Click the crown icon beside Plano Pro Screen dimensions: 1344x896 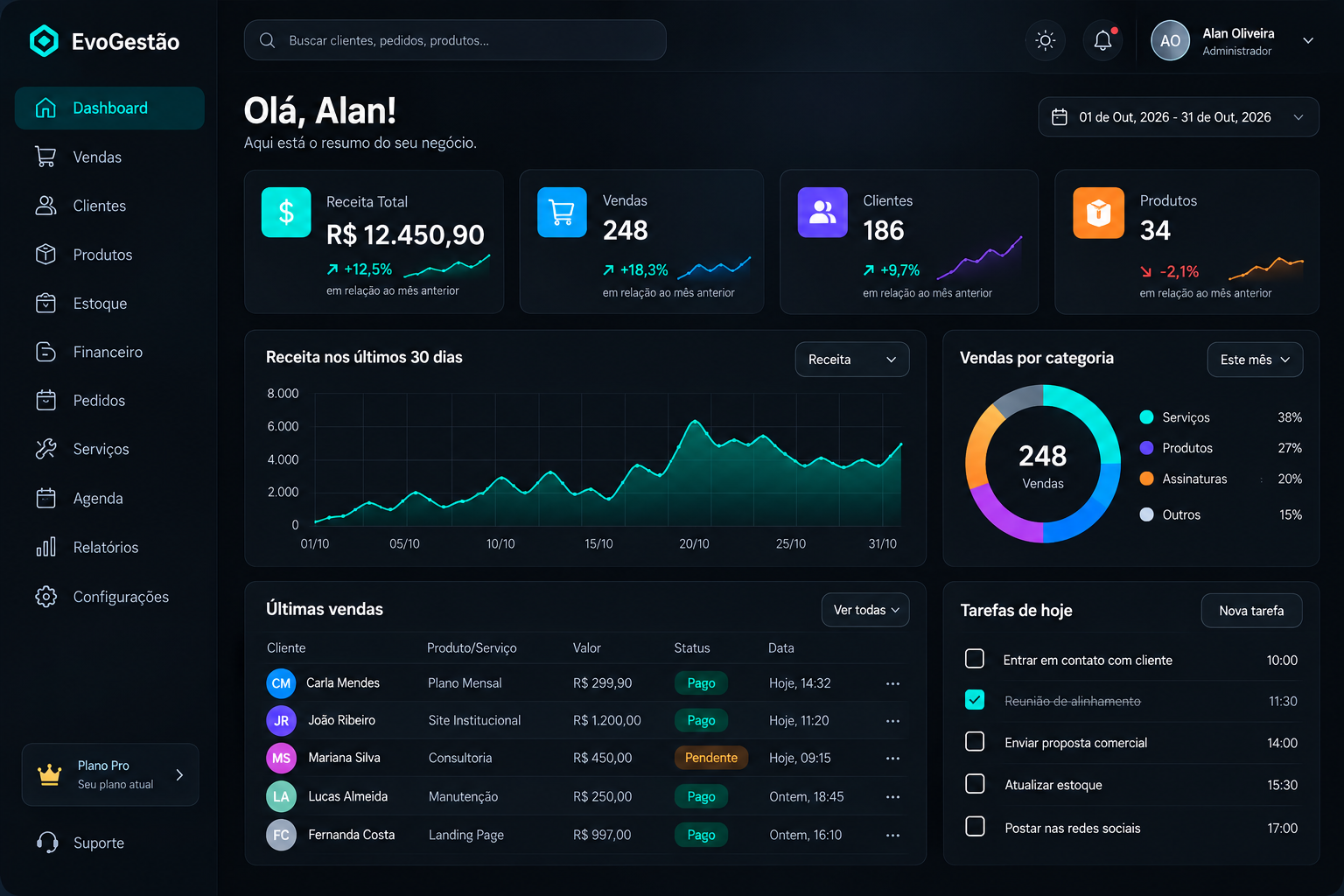coord(50,774)
